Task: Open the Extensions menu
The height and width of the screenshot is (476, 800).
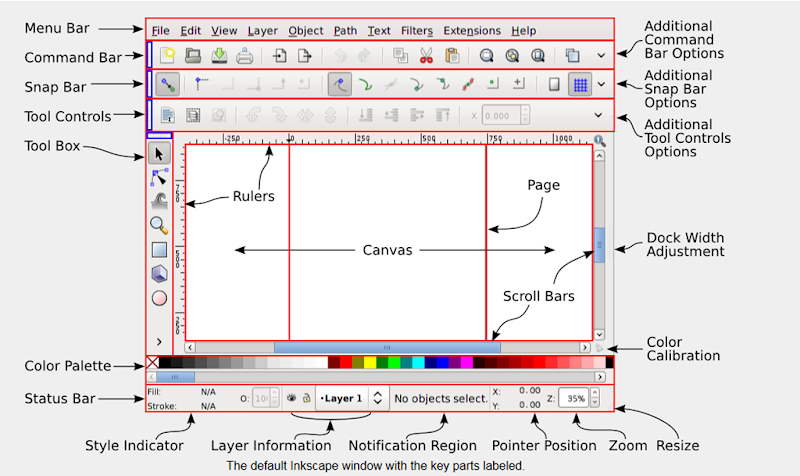Action: click(472, 31)
